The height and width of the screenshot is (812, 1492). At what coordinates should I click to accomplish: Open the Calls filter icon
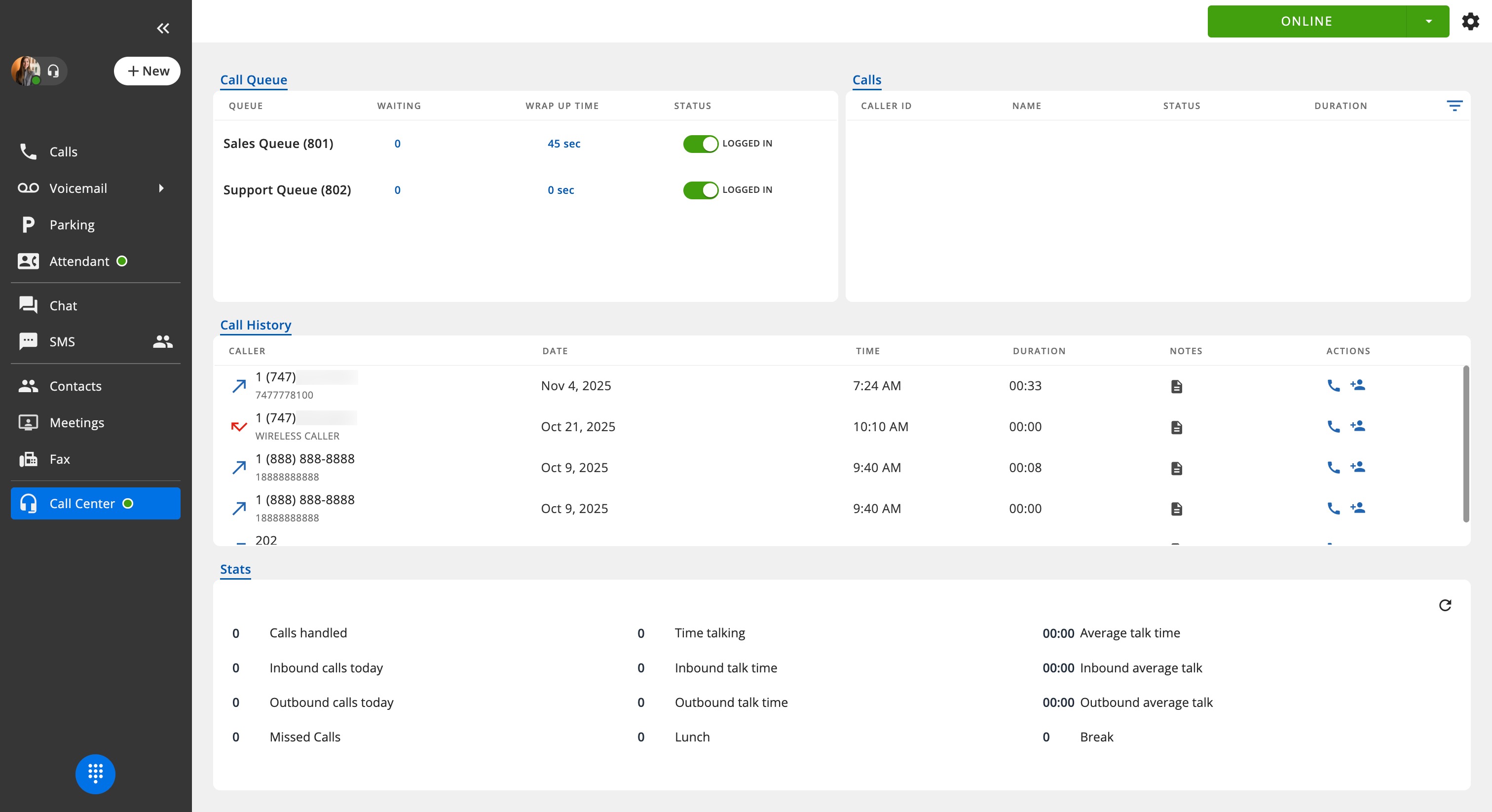pyautogui.click(x=1454, y=106)
